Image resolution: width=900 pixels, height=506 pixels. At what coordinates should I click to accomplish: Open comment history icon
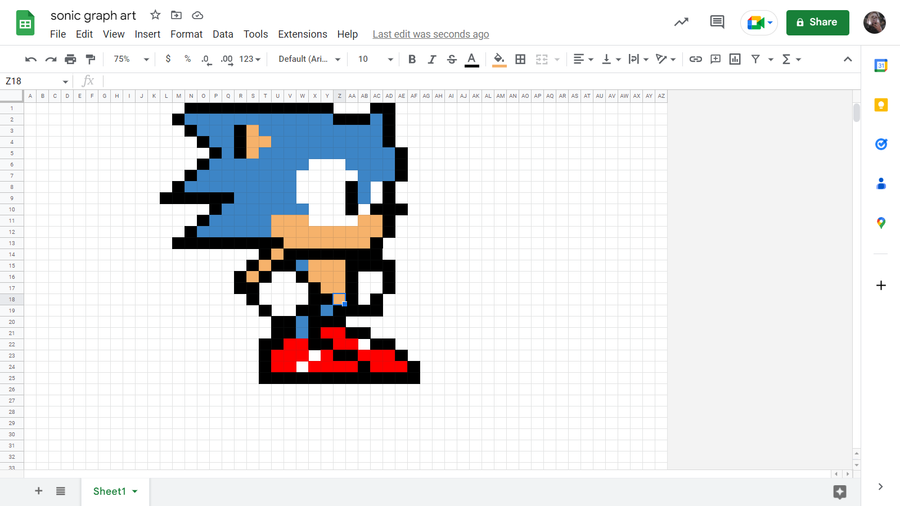(x=717, y=22)
